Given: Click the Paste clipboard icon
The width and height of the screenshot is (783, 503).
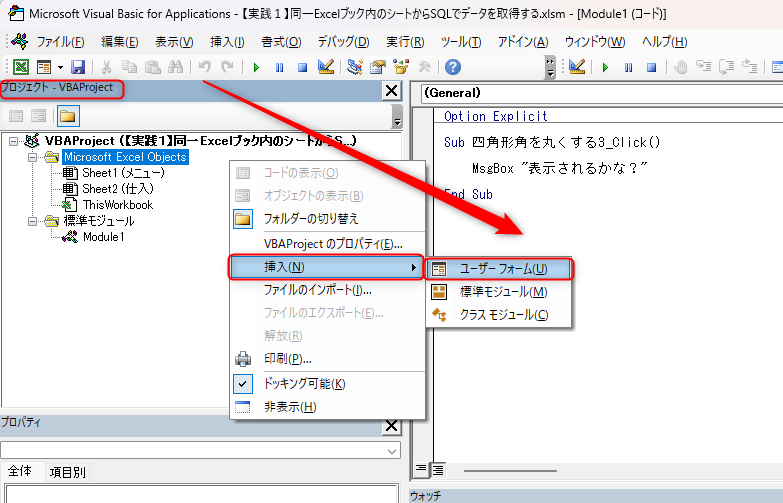Looking at the screenshot, I should 152,66.
